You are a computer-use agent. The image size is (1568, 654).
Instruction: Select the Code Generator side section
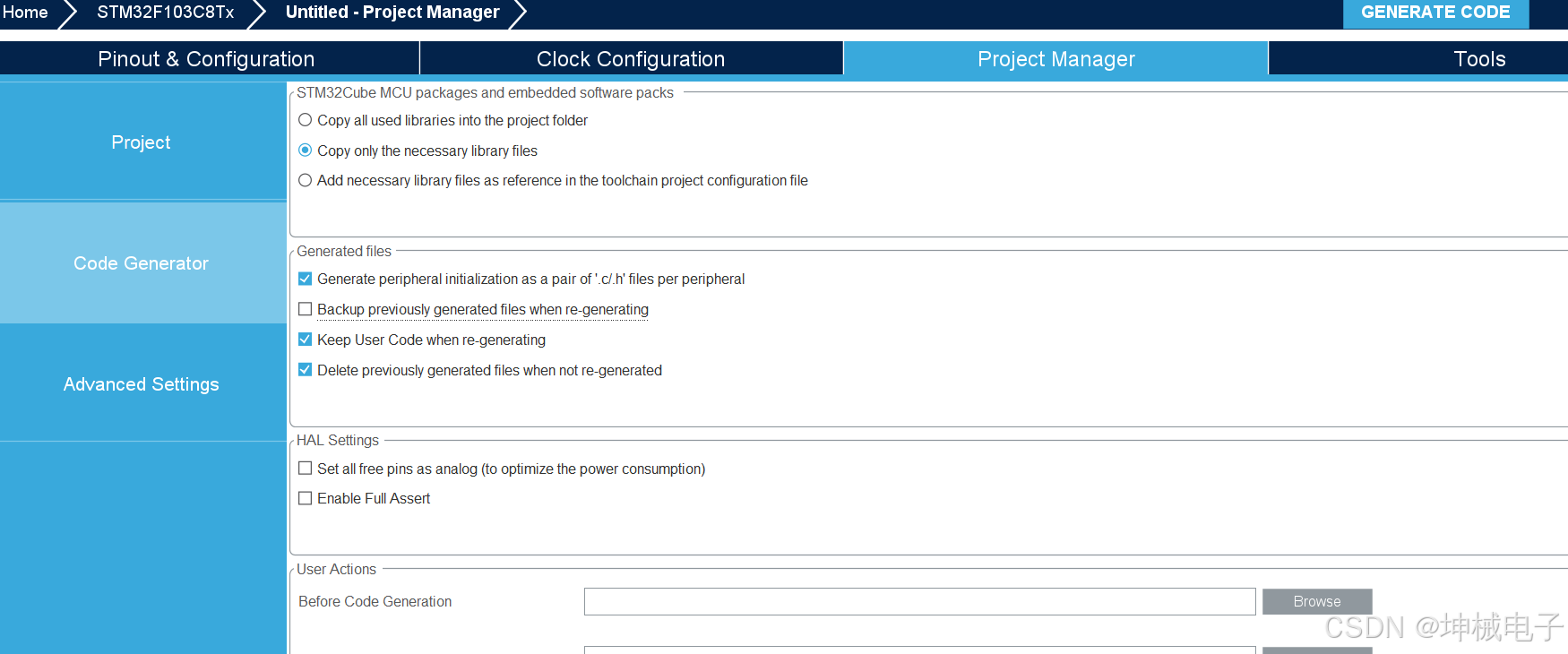[142, 263]
